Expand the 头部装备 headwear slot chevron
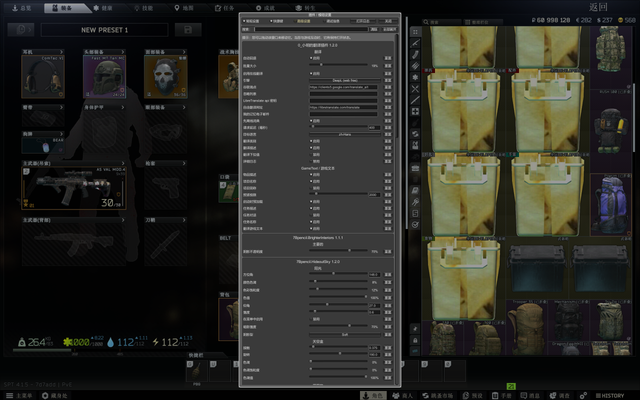The width and height of the screenshot is (640, 400). tap(122, 52)
